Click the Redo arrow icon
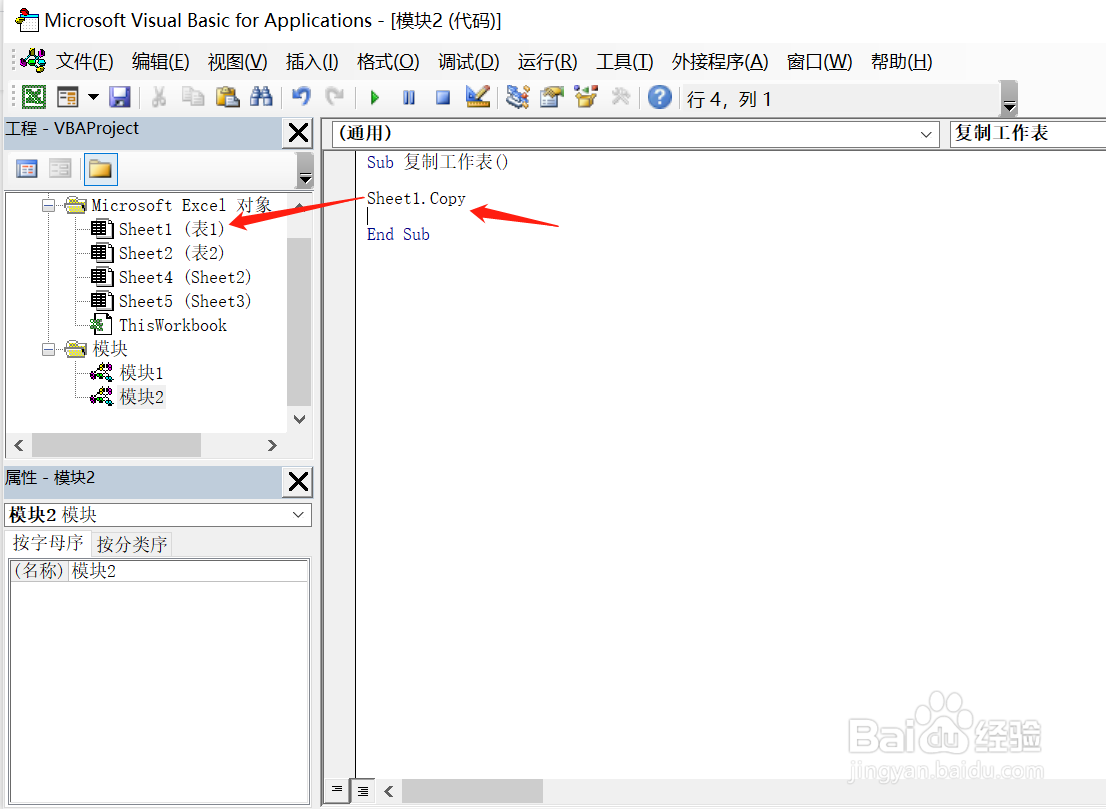The width and height of the screenshot is (1106, 809). pyautogui.click(x=334, y=97)
